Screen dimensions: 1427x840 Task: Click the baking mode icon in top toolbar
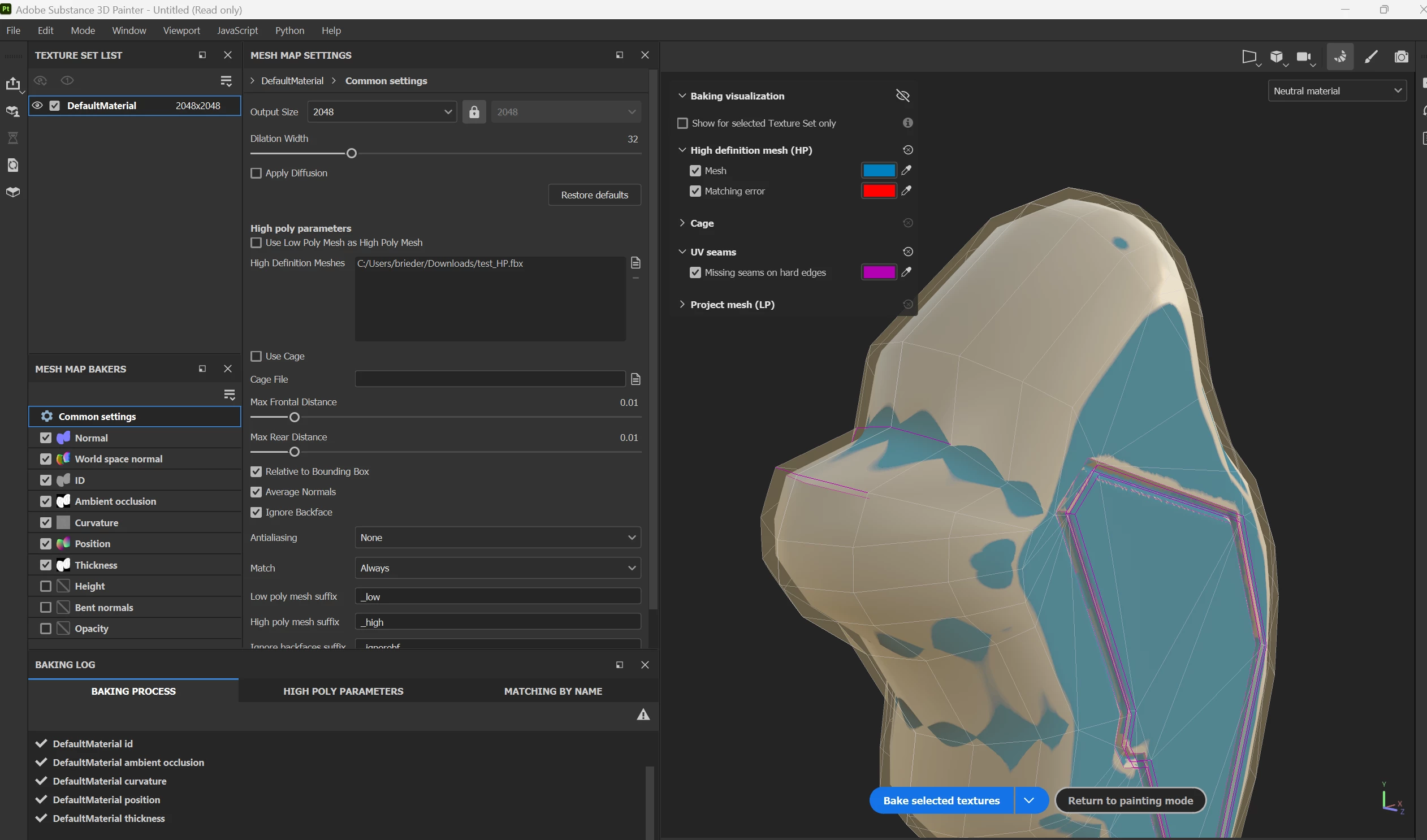1340,57
